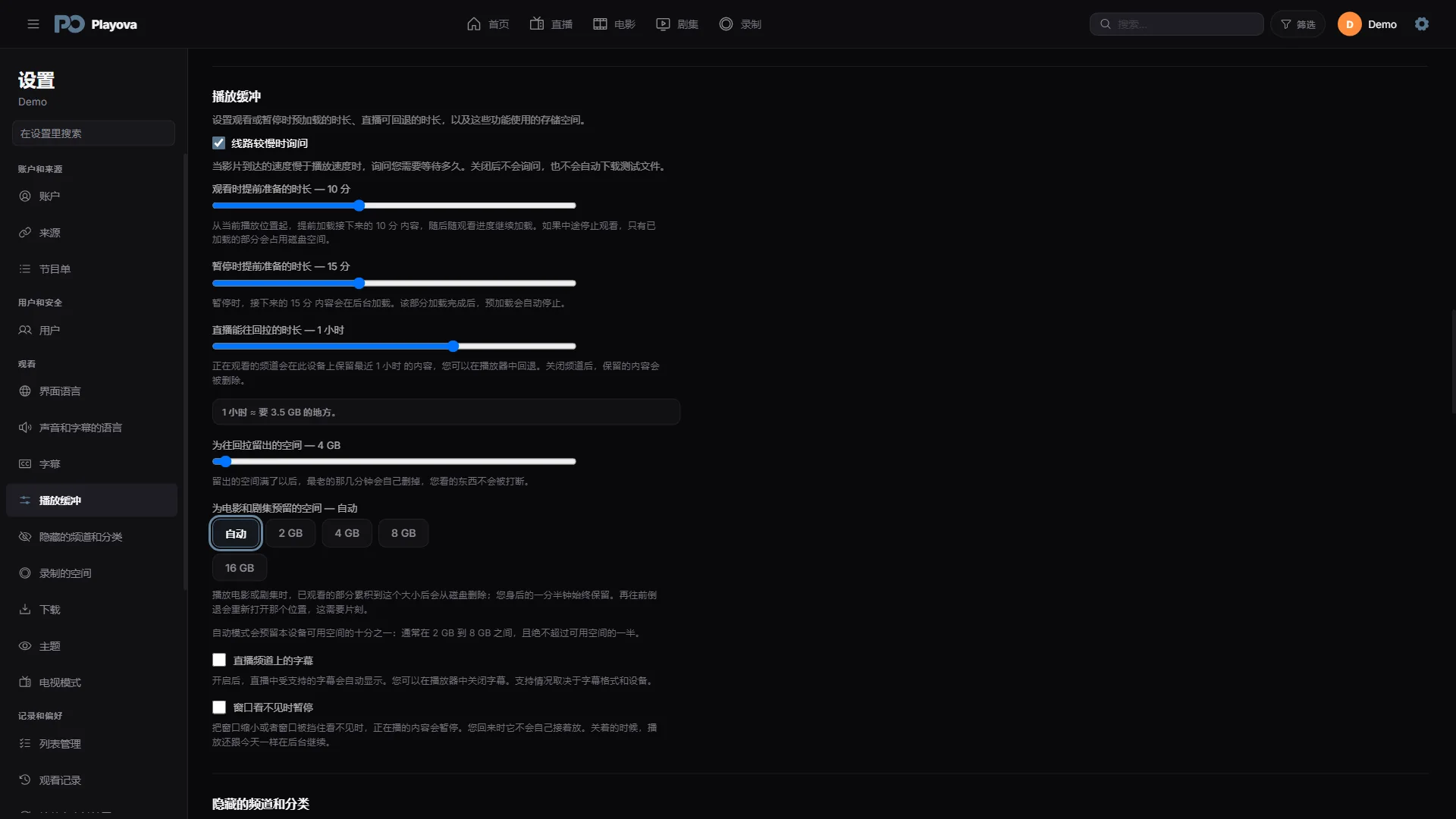
Task: Select the 4 GB reserved space option
Action: pos(347,533)
